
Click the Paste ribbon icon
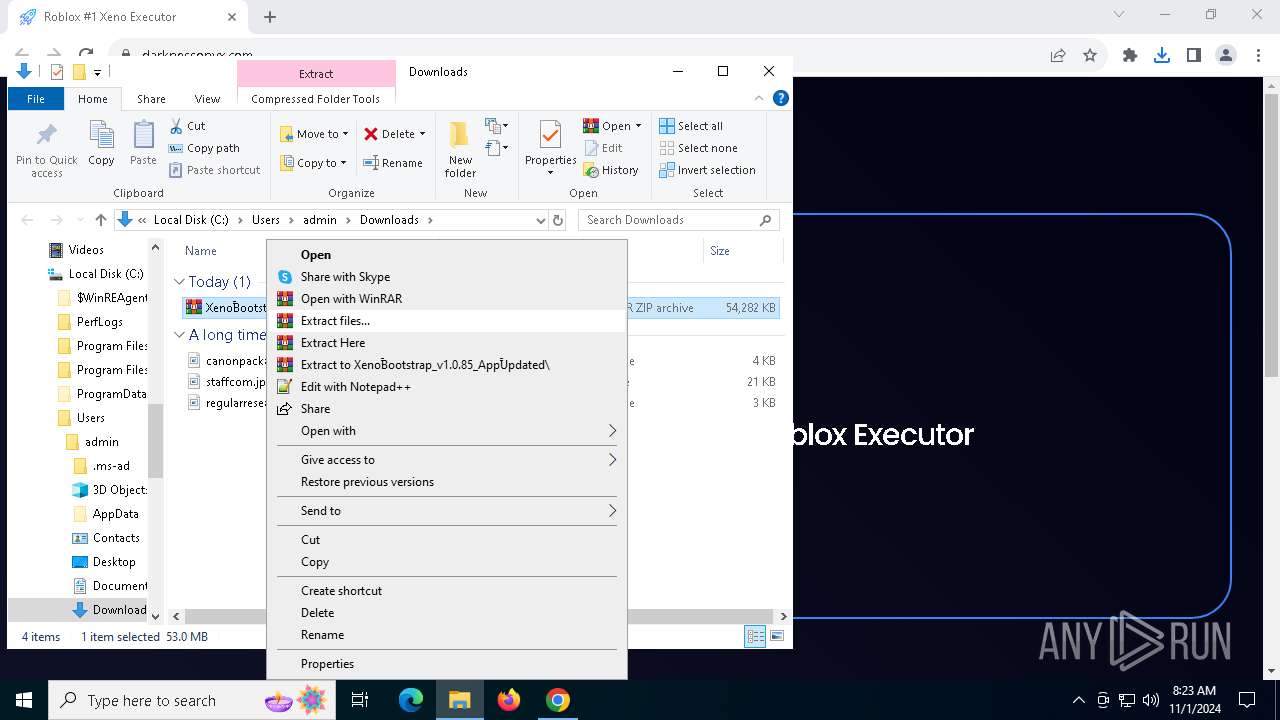coord(143,143)
